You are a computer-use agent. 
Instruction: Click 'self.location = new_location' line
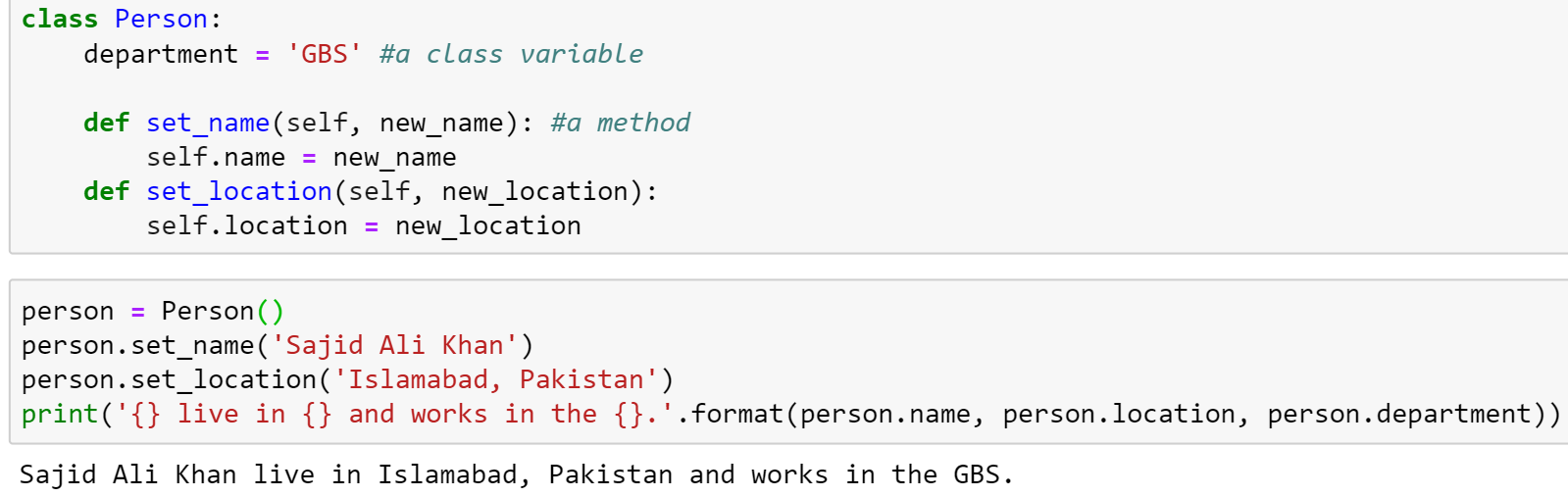(x=364, y=225)
